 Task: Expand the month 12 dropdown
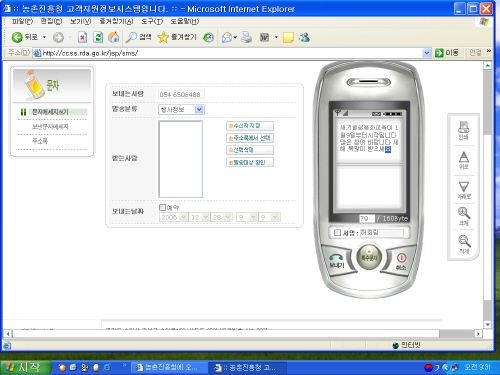[199, 217]
